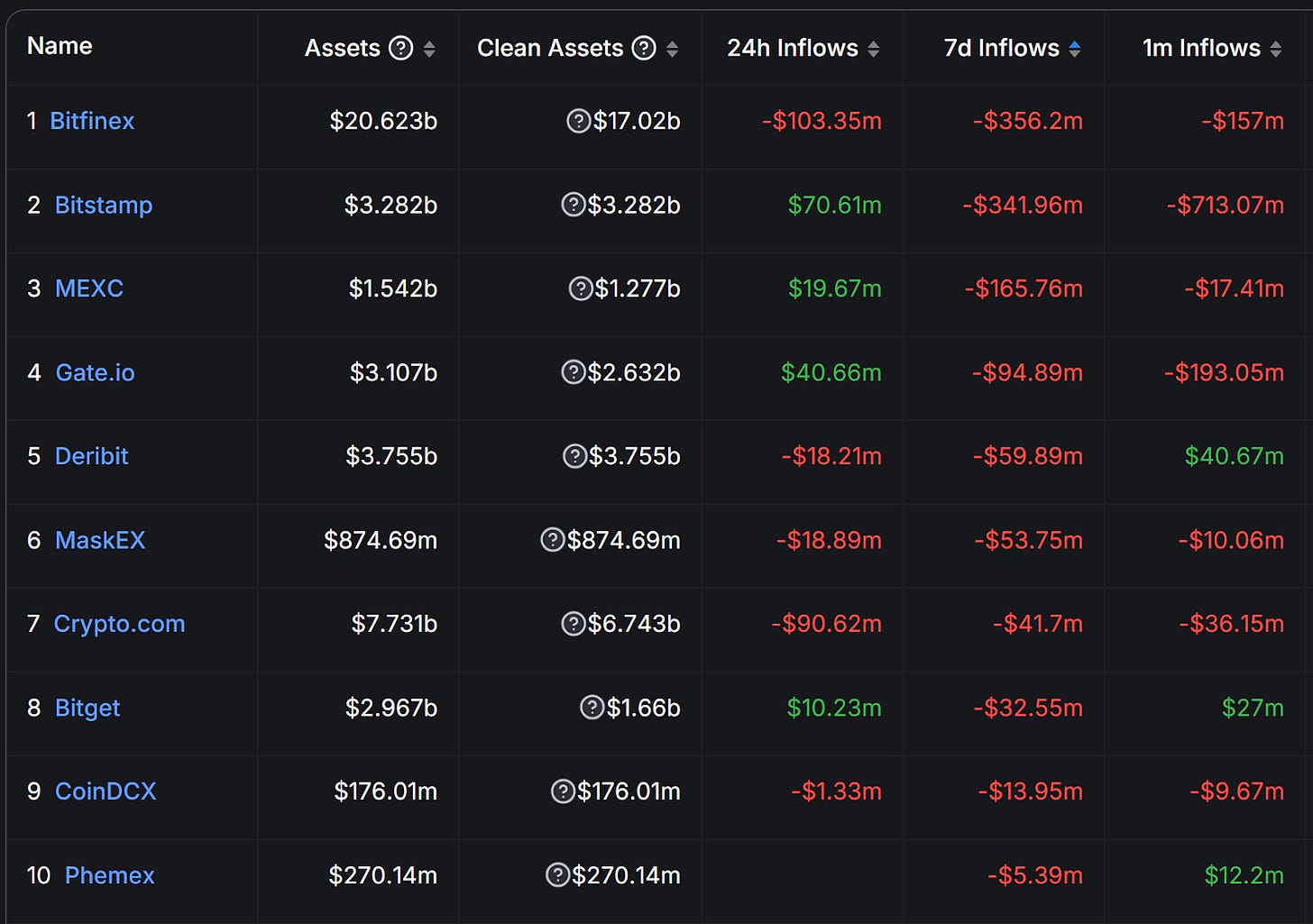Select Bitstamp 1m inflow -$713.07m

tap(1226, 206)
